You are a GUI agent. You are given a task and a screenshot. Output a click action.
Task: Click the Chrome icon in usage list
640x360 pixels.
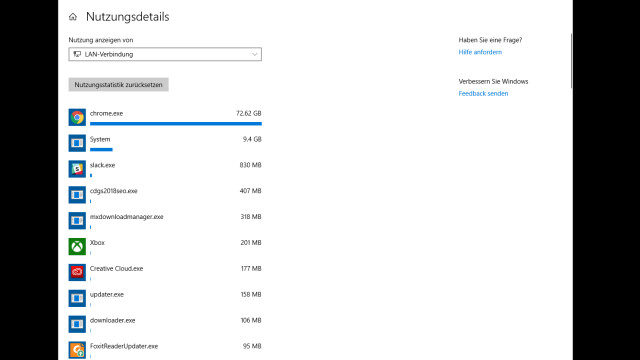tap(77, 118)
